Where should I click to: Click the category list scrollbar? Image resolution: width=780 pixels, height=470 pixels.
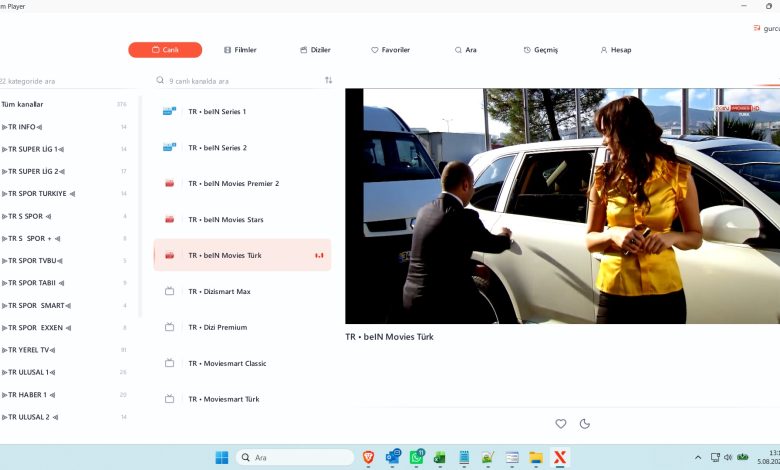[x=140, y=206]
